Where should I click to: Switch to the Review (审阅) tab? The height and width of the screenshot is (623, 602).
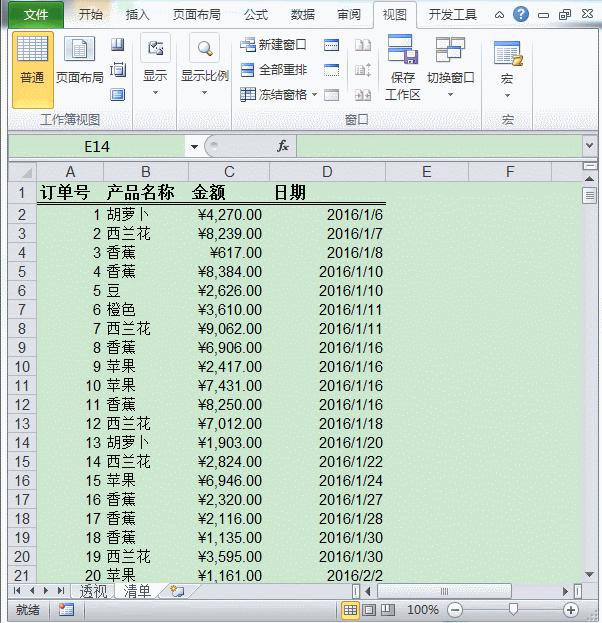[349, 15]
